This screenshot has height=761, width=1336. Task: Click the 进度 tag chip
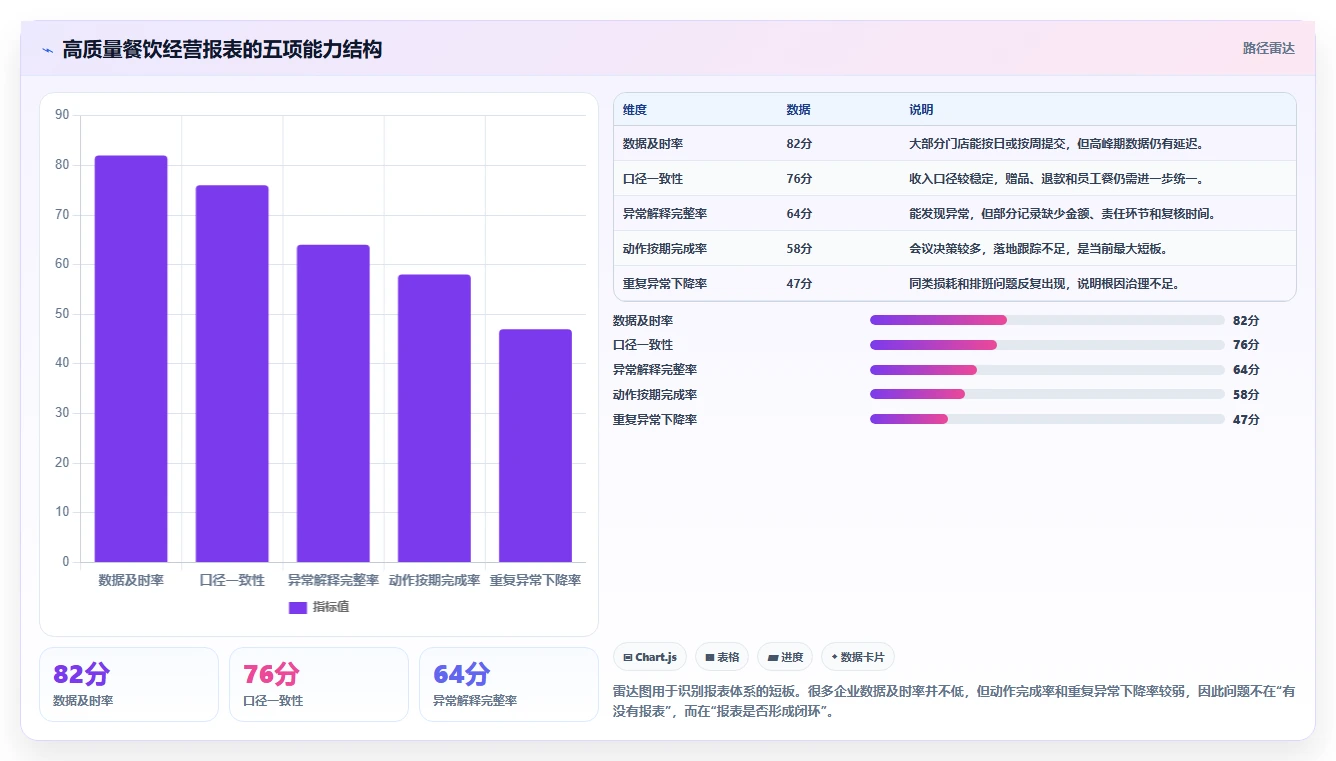[x=785, y=657]
